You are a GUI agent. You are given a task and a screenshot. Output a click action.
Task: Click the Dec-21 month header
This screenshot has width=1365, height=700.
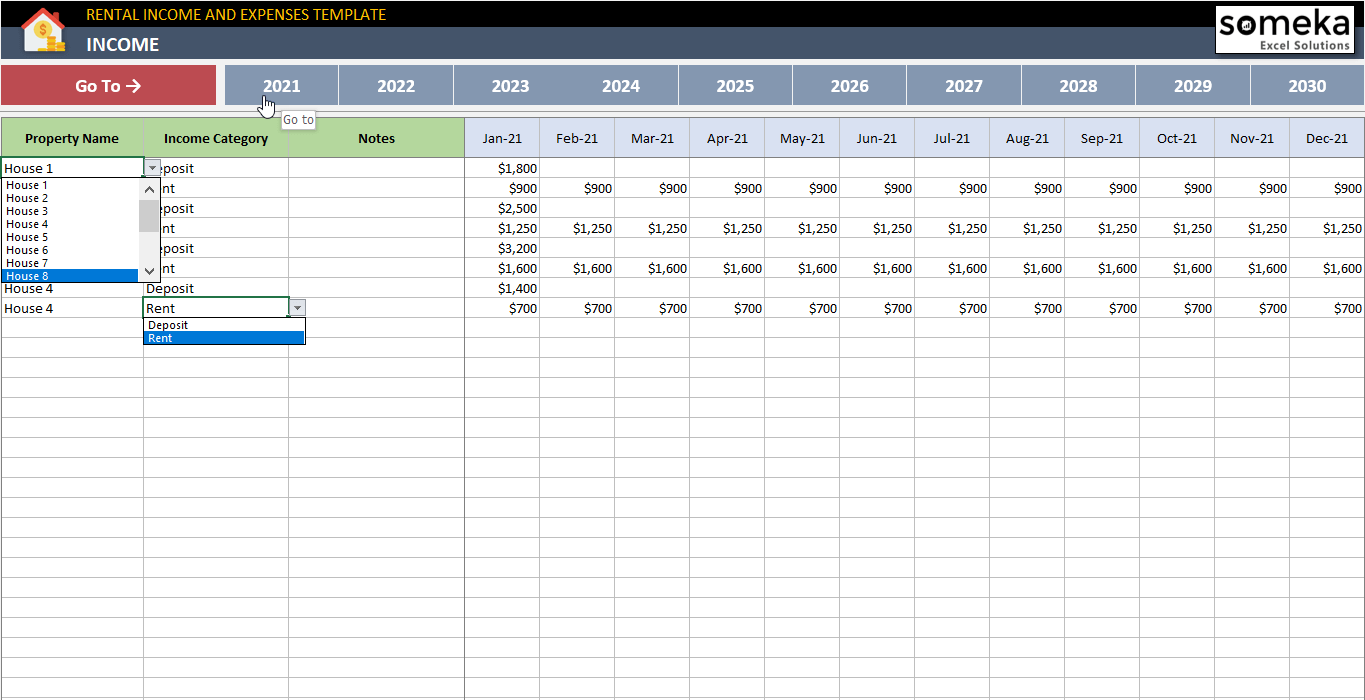point(1326,138)
